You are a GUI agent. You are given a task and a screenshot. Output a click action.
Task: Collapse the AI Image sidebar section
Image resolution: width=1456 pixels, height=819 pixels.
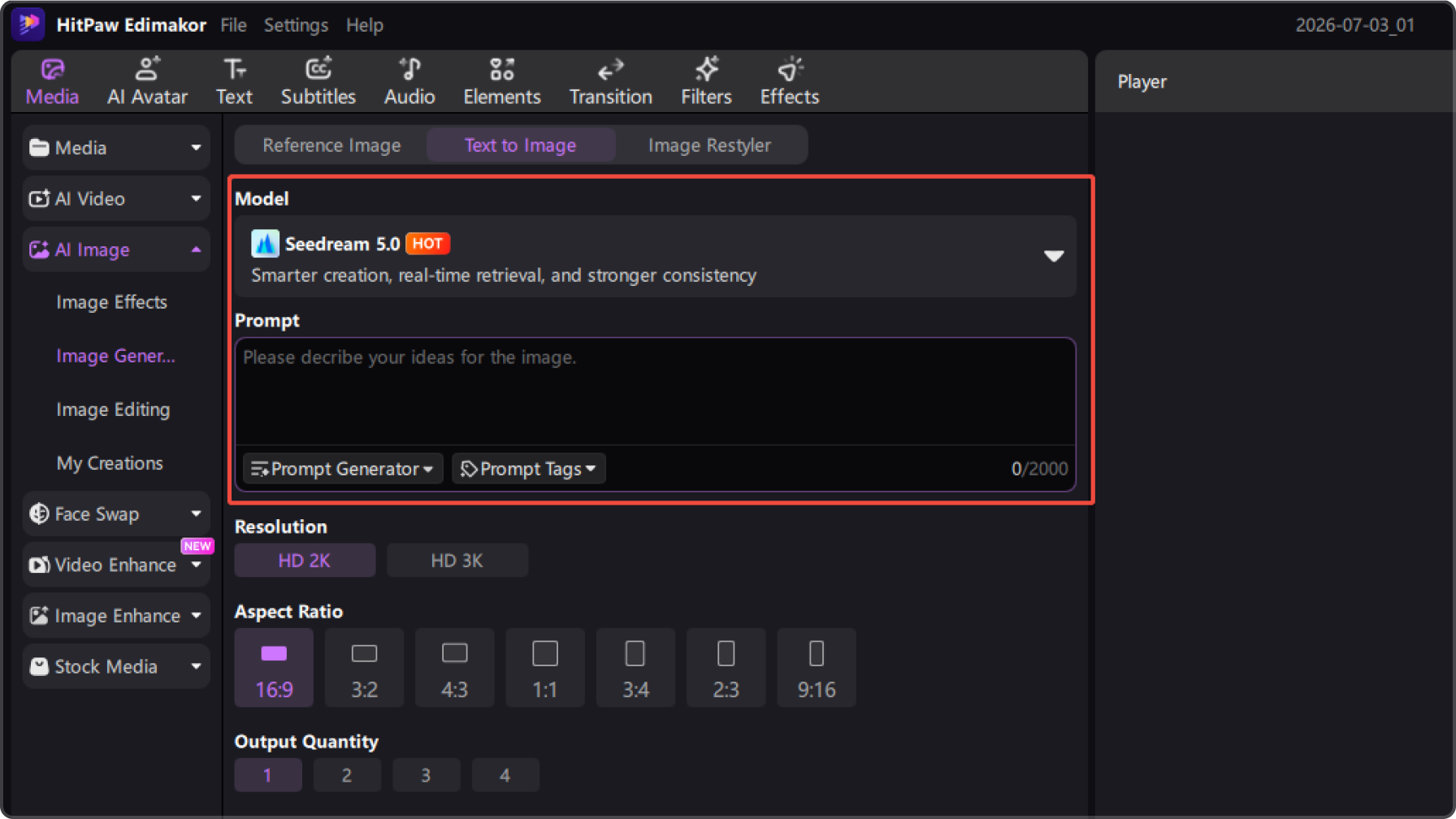pyautogui.click(x=116, y=249)
